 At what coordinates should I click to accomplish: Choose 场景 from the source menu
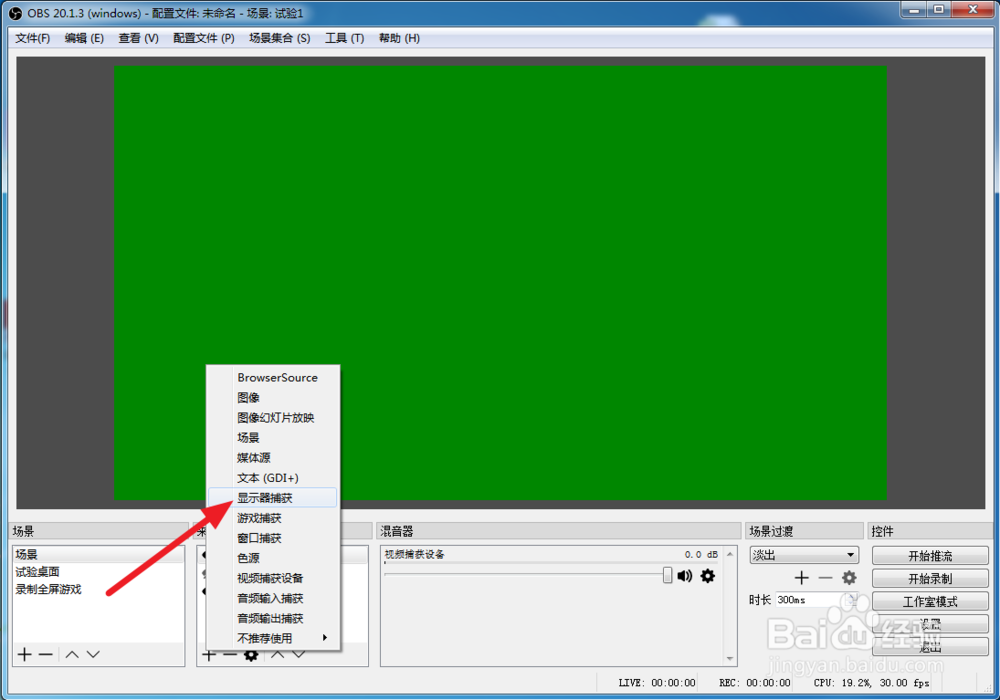273,437
